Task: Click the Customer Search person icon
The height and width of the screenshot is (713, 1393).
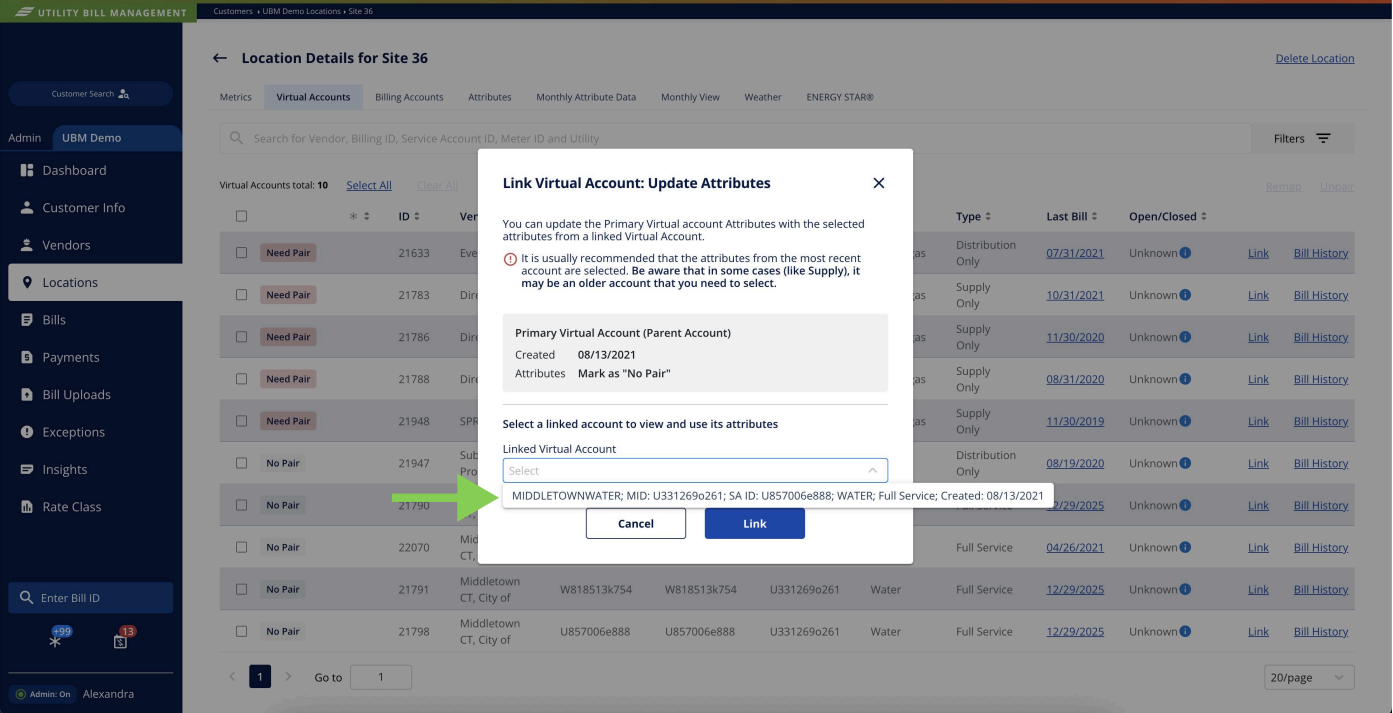Action: 124,94
